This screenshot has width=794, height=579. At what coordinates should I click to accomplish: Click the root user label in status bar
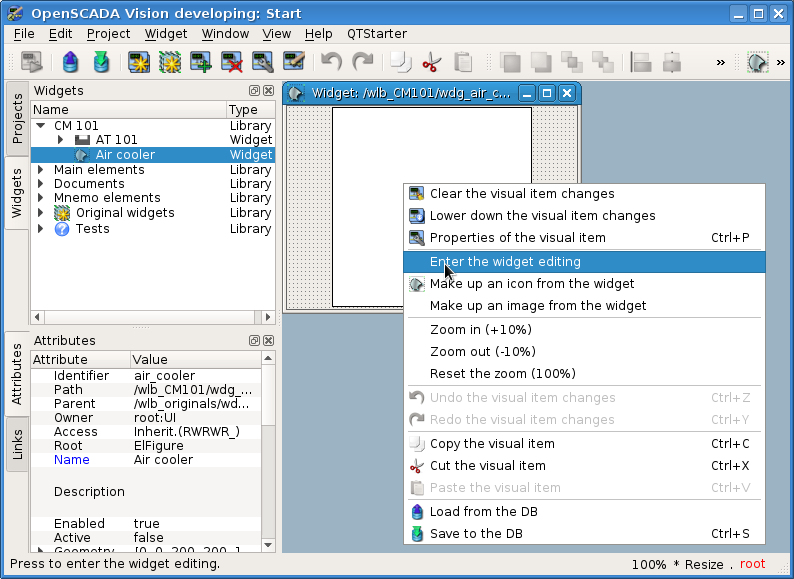coord(752,564)
